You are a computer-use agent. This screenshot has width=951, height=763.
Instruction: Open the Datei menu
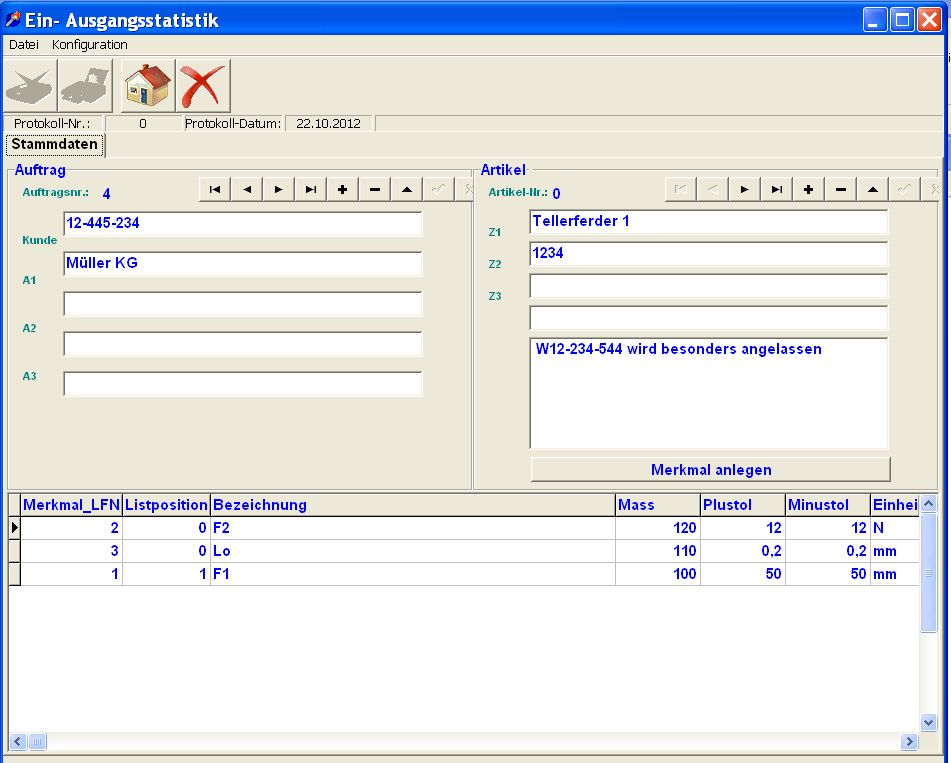click(x=23, y=45)
